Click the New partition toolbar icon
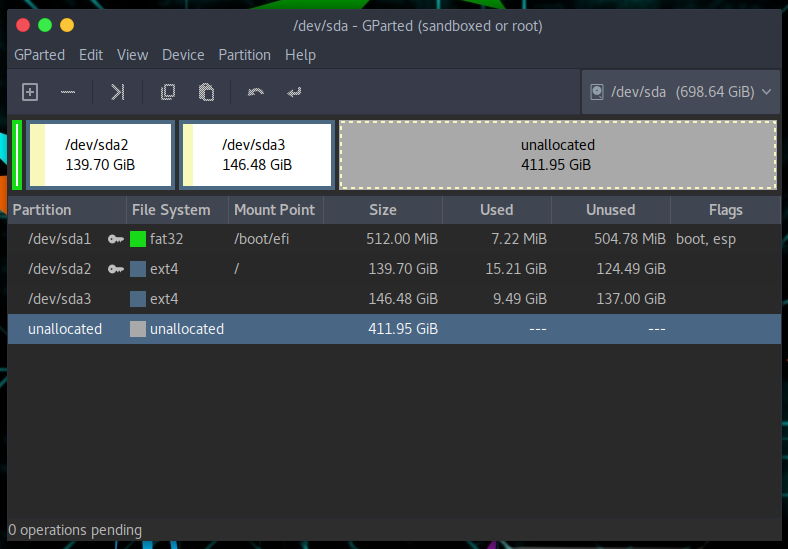The width and height of the screenshot is (788, 549). pyautogui.click(x=30, y=92)
